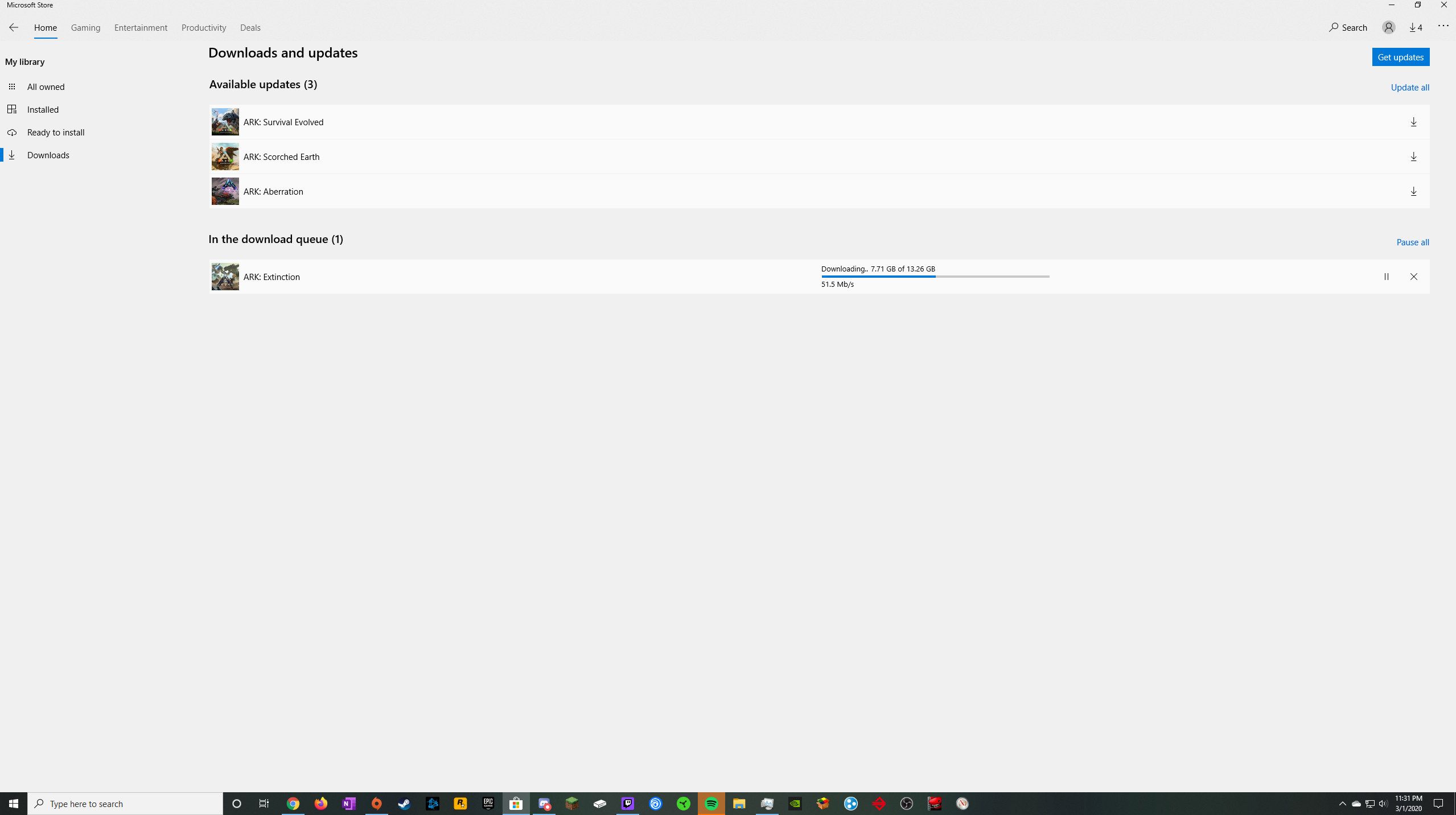Select Downloads in the sidebar
The height and width of the screenshot is (815, 1456).
(48, 155)
